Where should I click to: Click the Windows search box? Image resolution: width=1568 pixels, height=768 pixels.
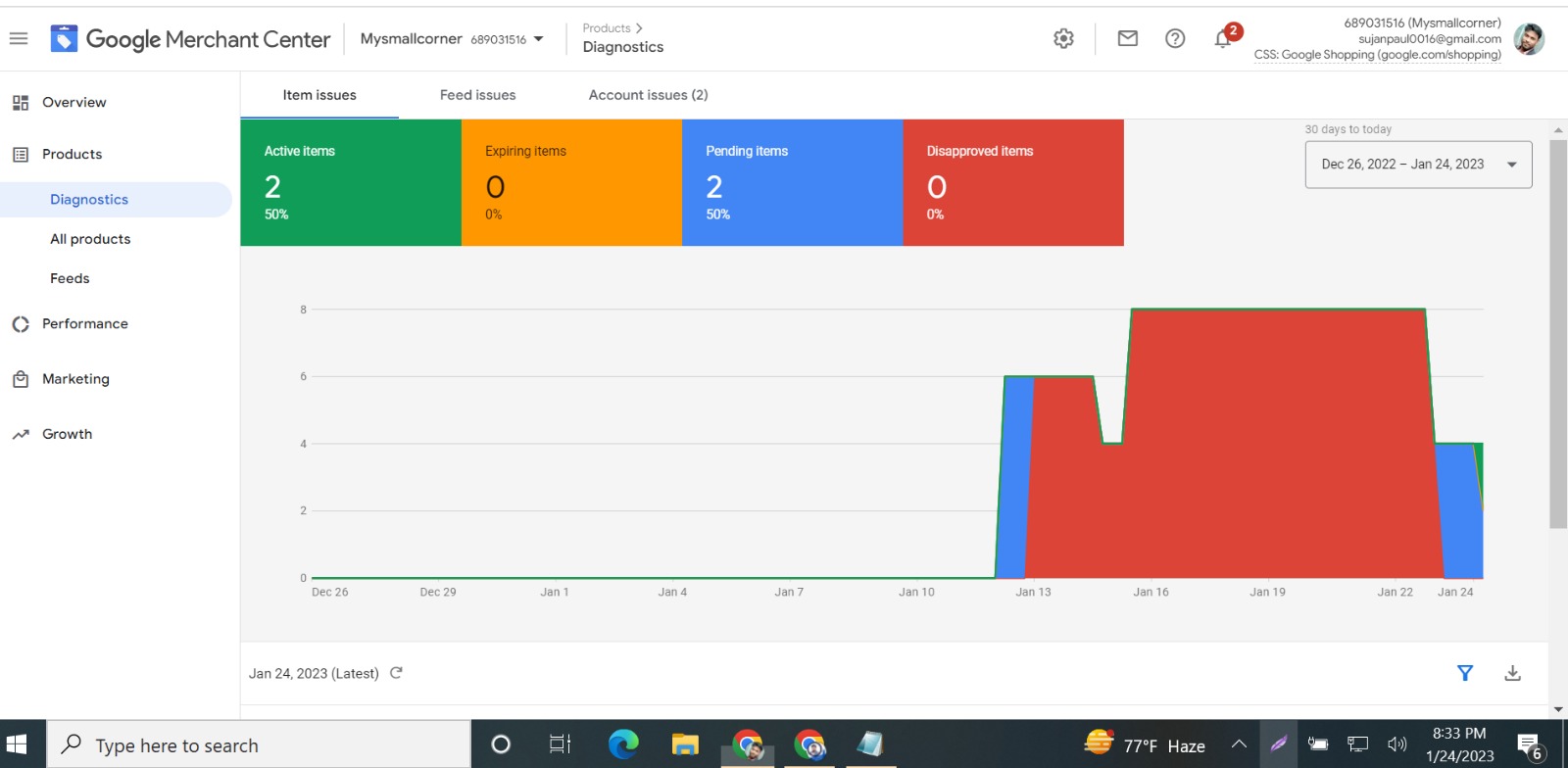point(259,744)
